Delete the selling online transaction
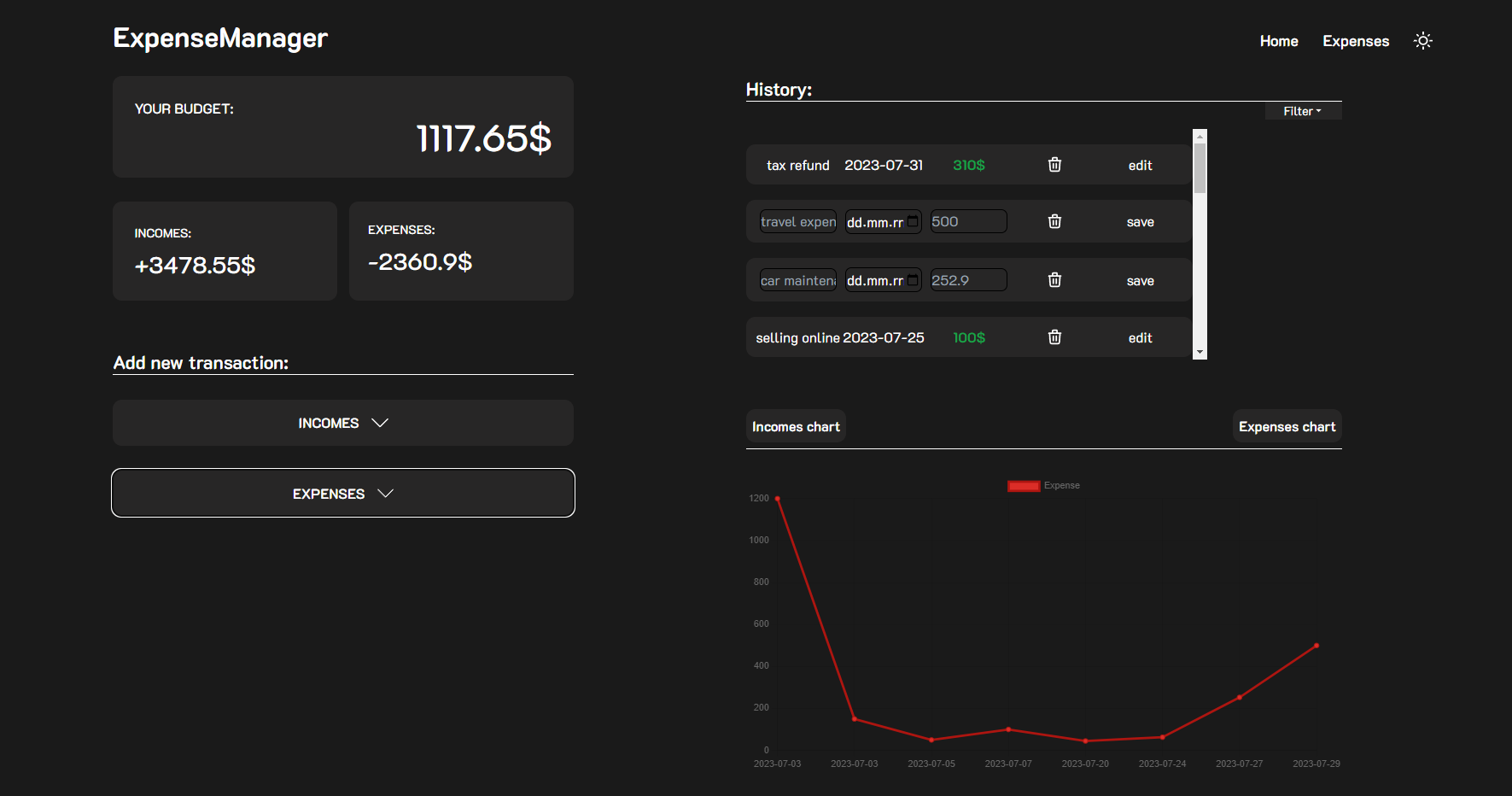The image size is (1512, 796). pos(1054,337)
